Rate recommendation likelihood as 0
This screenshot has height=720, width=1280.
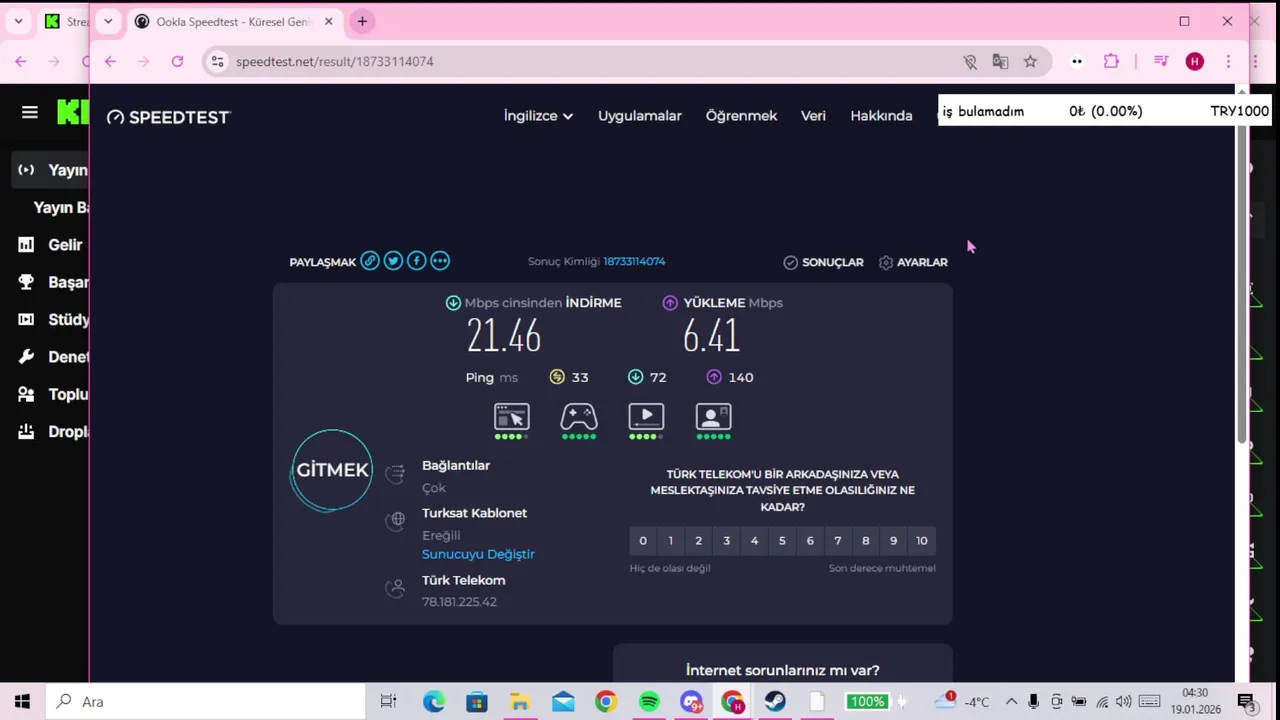643,541
